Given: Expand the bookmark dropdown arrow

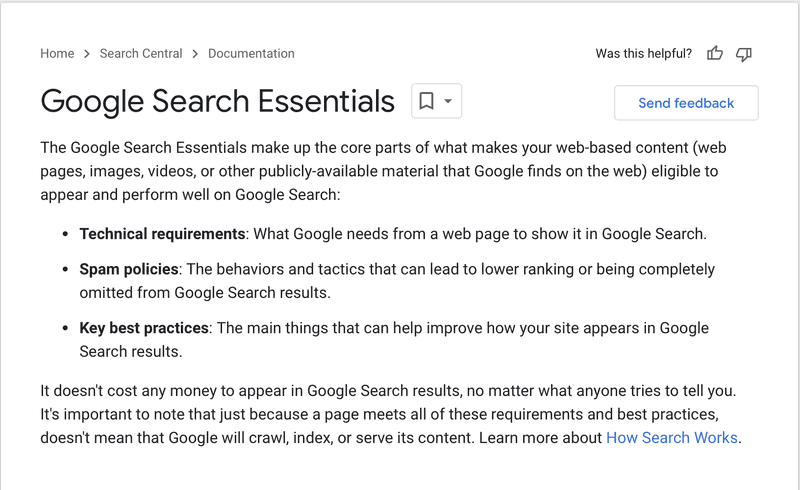Looking at the screenshot, I should [448, 101].
